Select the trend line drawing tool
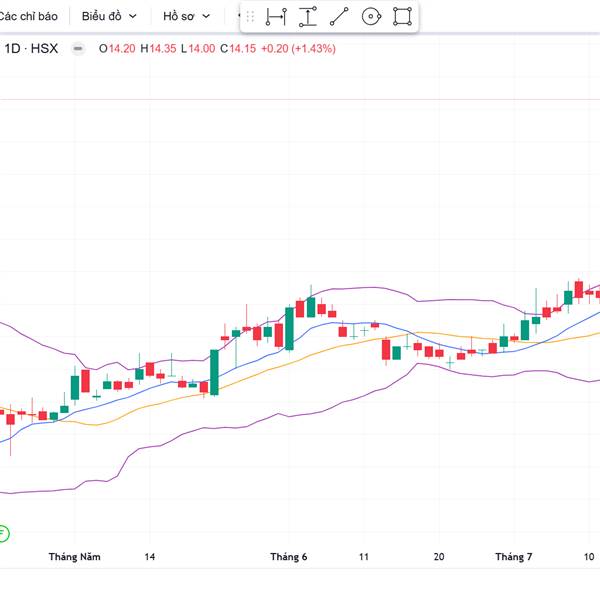 coord(339,16)
